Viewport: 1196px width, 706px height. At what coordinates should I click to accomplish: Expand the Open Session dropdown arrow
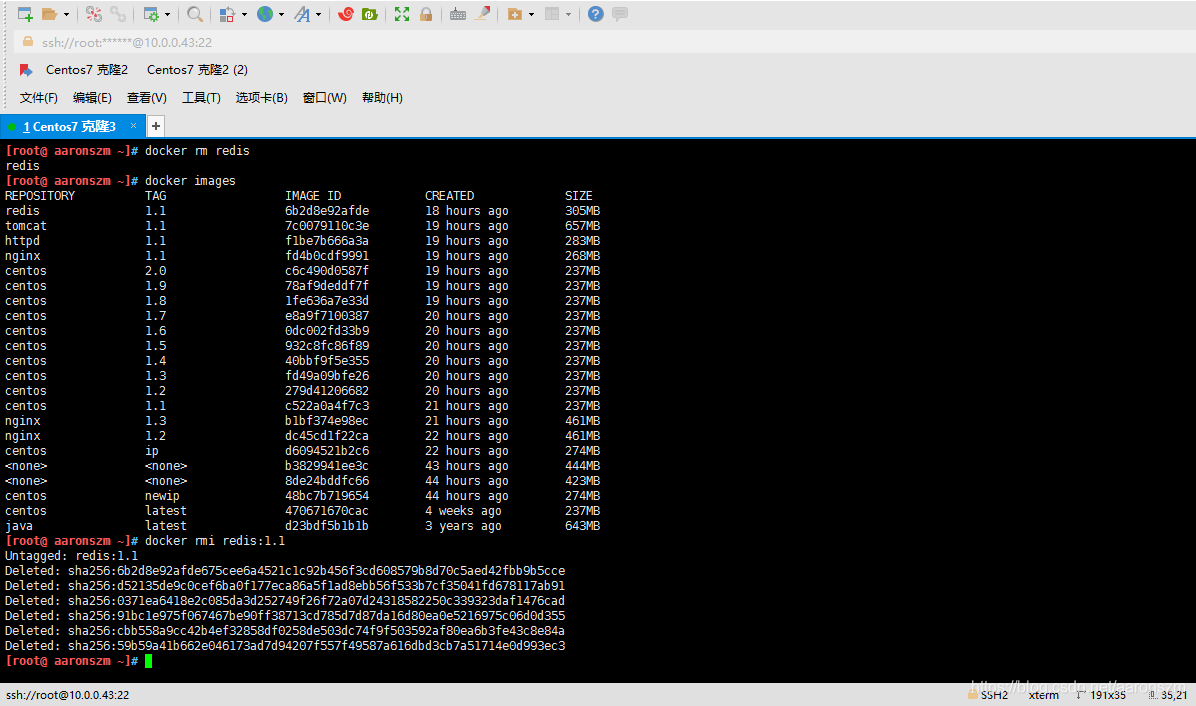[x=66, y=14]
